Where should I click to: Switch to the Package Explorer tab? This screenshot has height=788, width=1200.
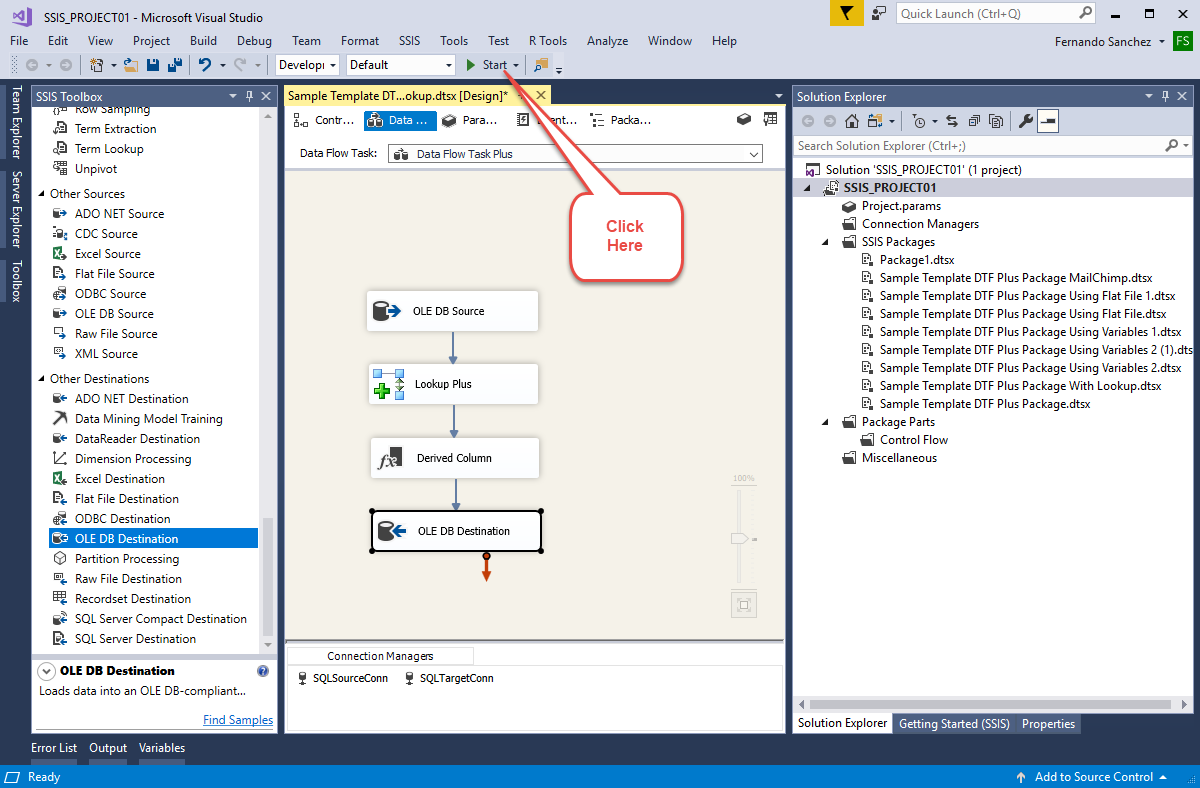point(621,120)
